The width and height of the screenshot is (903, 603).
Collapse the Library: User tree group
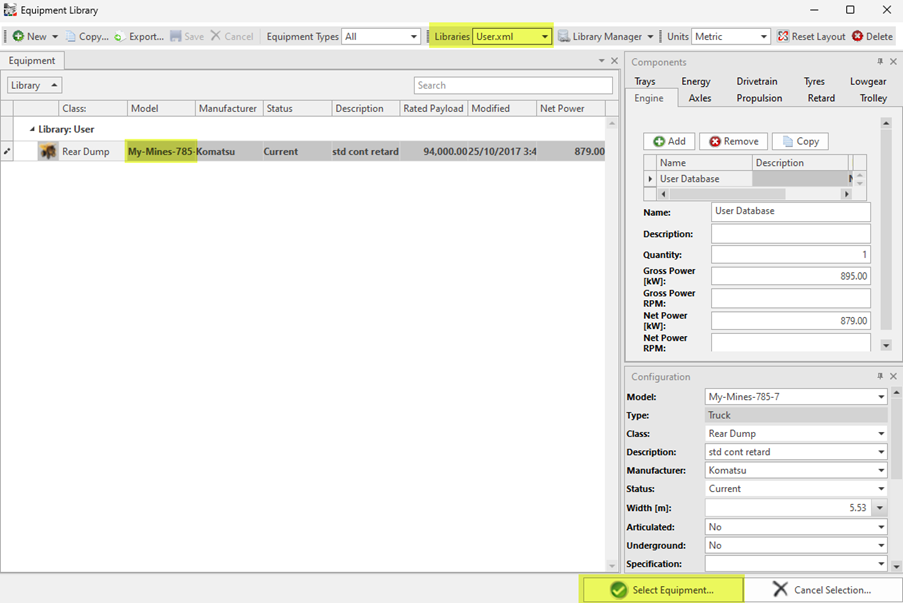[31, 129]
